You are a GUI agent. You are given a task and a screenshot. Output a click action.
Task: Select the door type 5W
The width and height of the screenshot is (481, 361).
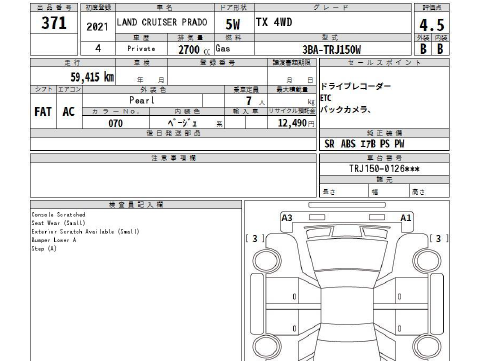233,24
